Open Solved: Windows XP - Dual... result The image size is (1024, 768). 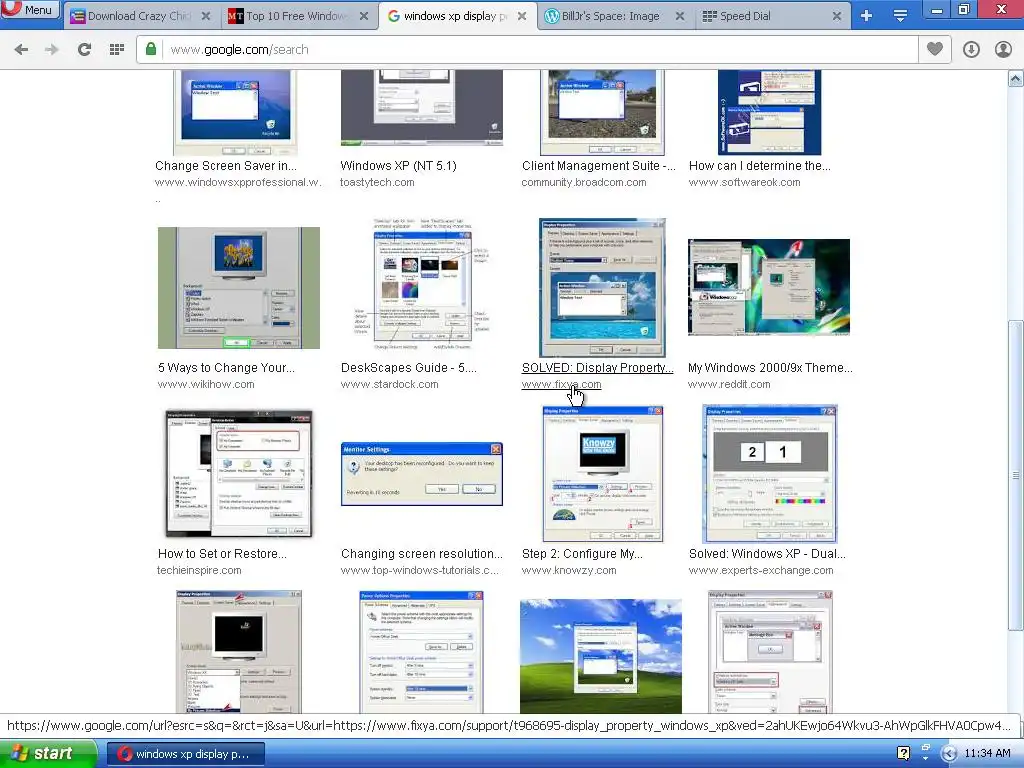[767, 554]
